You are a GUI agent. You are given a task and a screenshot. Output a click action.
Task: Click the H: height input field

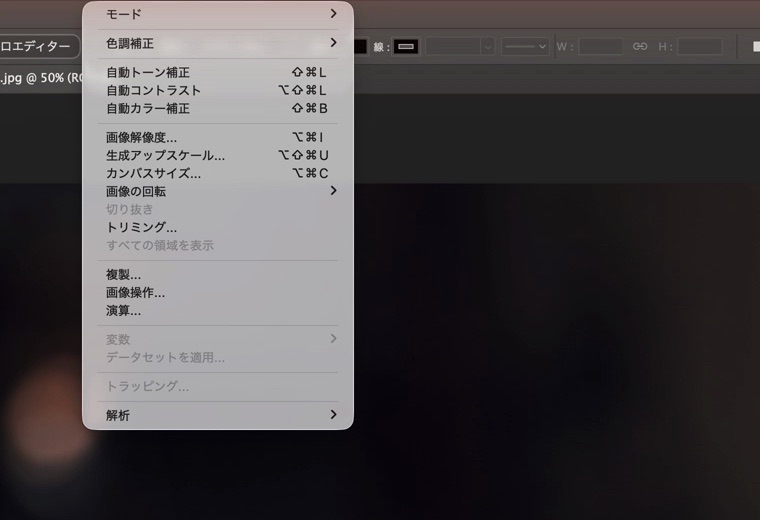pos(699,47)
